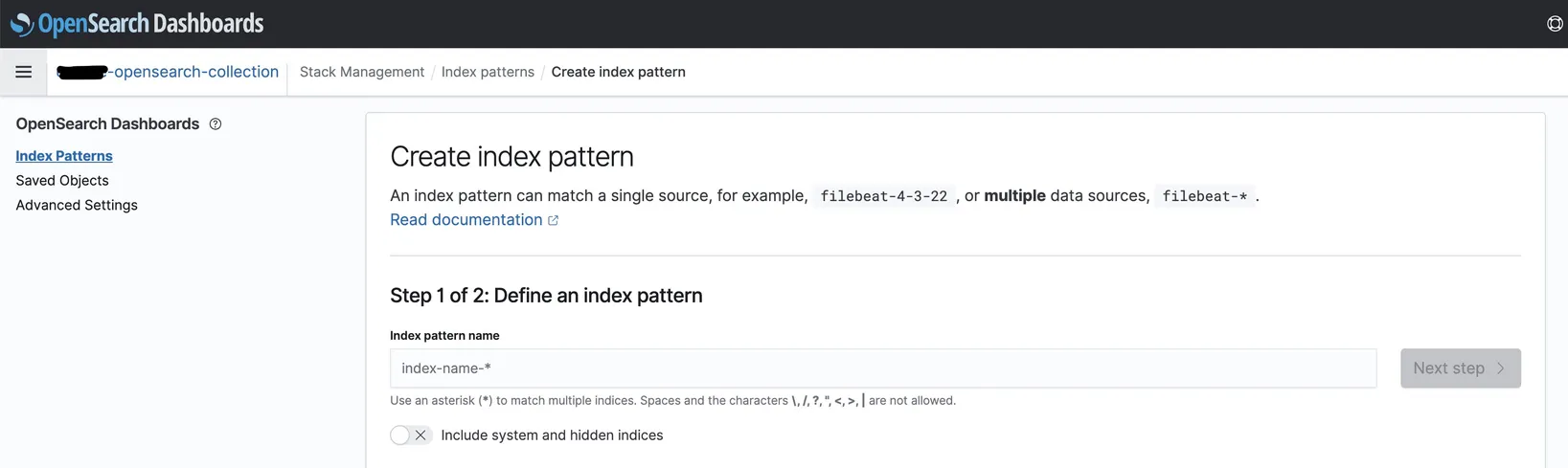Image resolution: width=1568 pixels, height=468 pixels.
Task: Click the OpenSearch Dashboards sidebar heading
Action: [x=107, y=124]
